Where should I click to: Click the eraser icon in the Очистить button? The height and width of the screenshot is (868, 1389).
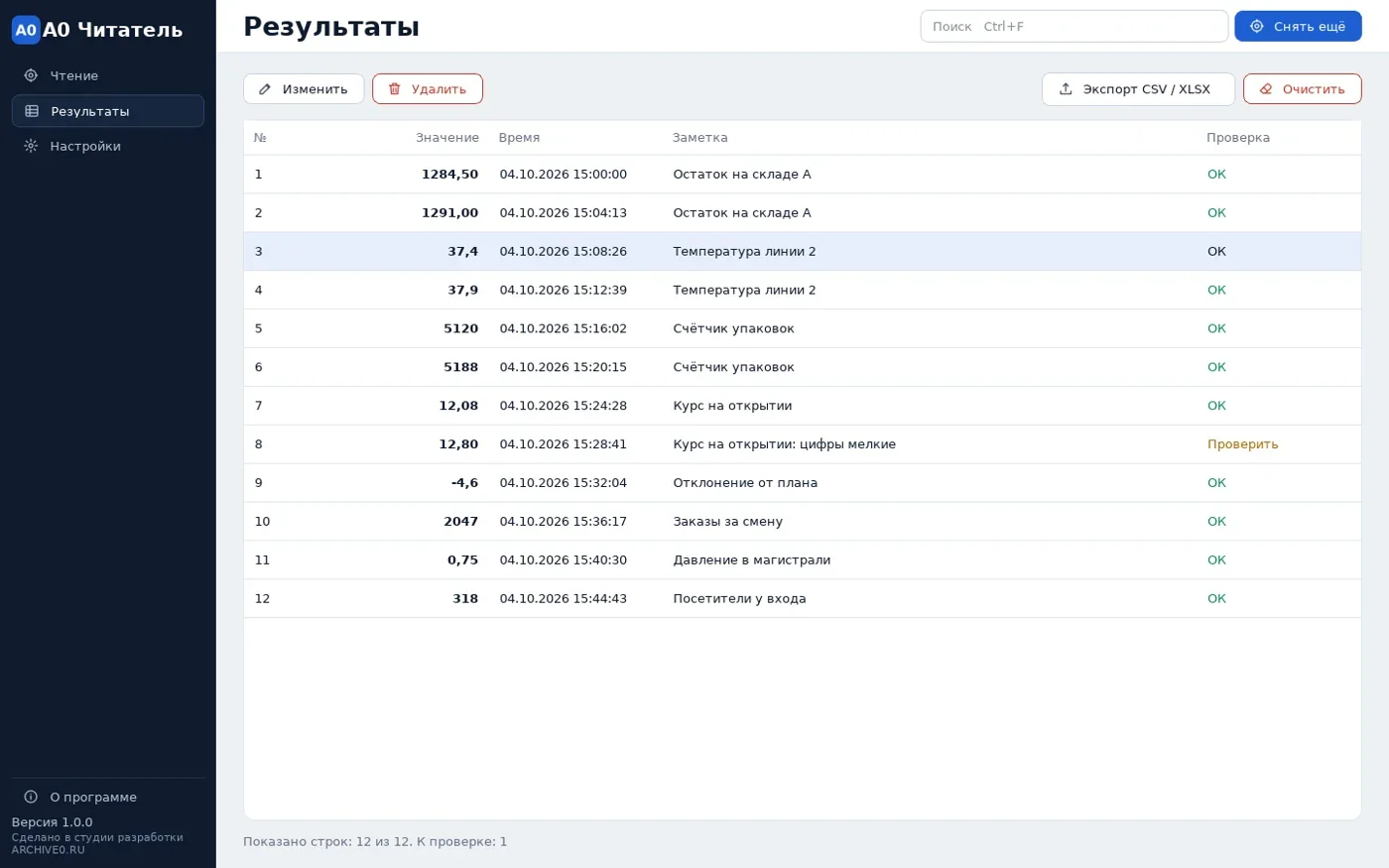(1265, 89)
